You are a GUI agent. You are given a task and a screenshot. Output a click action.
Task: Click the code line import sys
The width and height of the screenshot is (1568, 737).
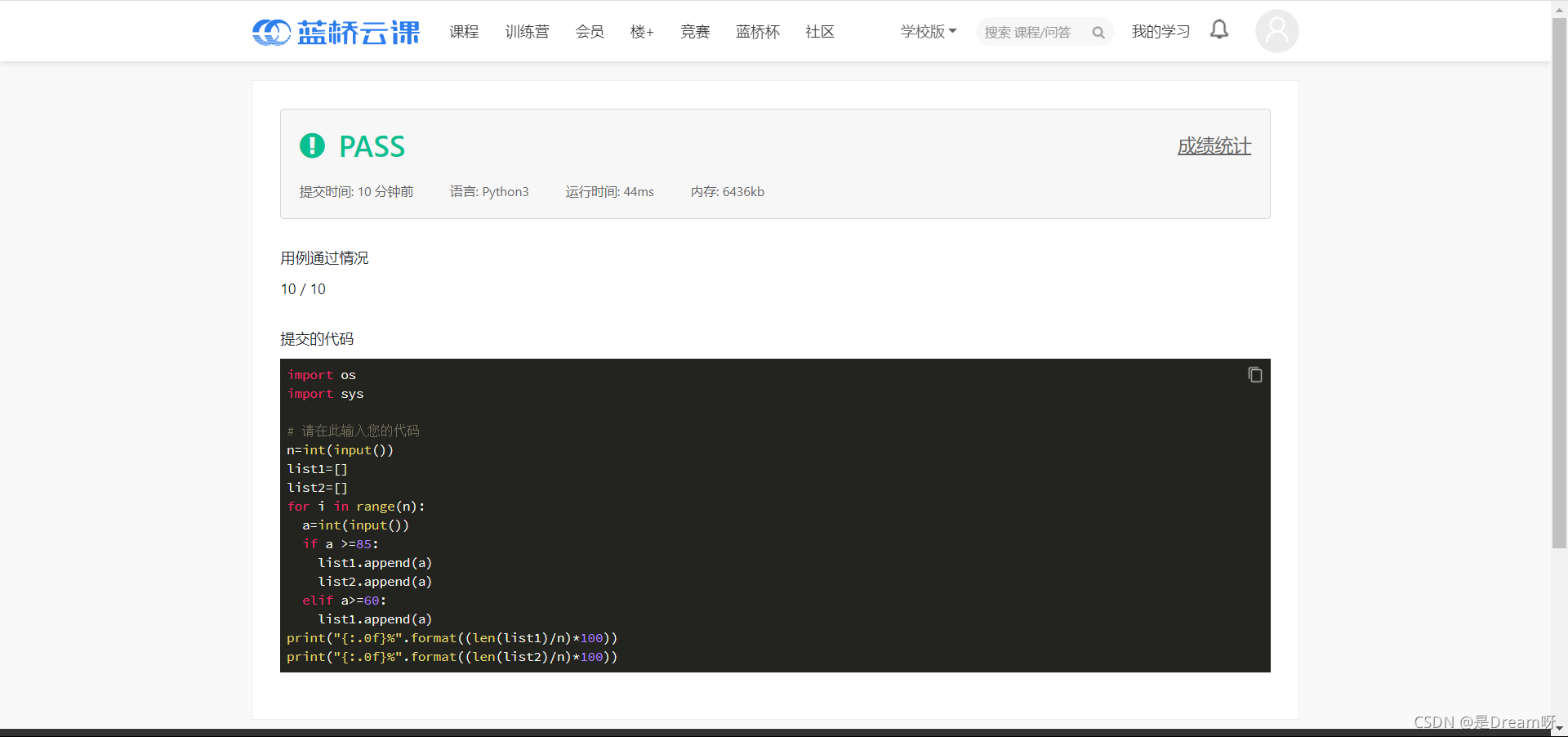[x=325, y=394]
